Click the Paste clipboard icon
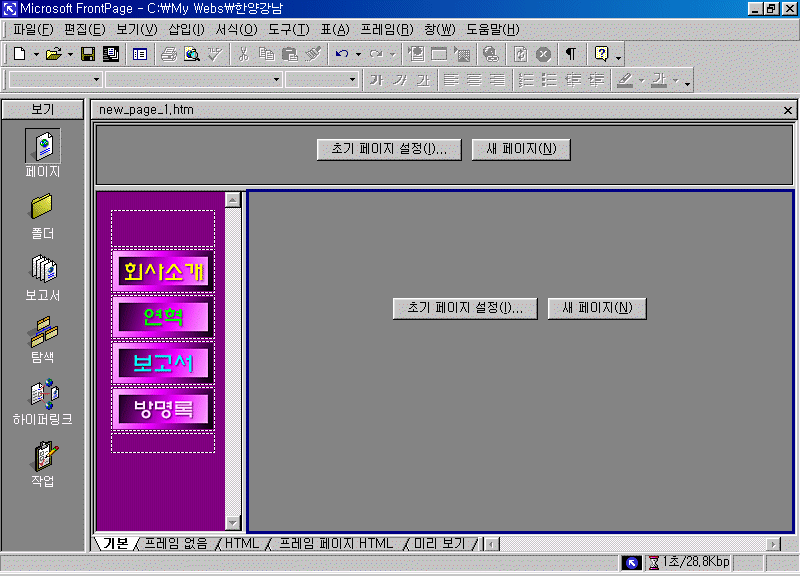Screen dimensions: 800x576 click(x=290, y=54)
